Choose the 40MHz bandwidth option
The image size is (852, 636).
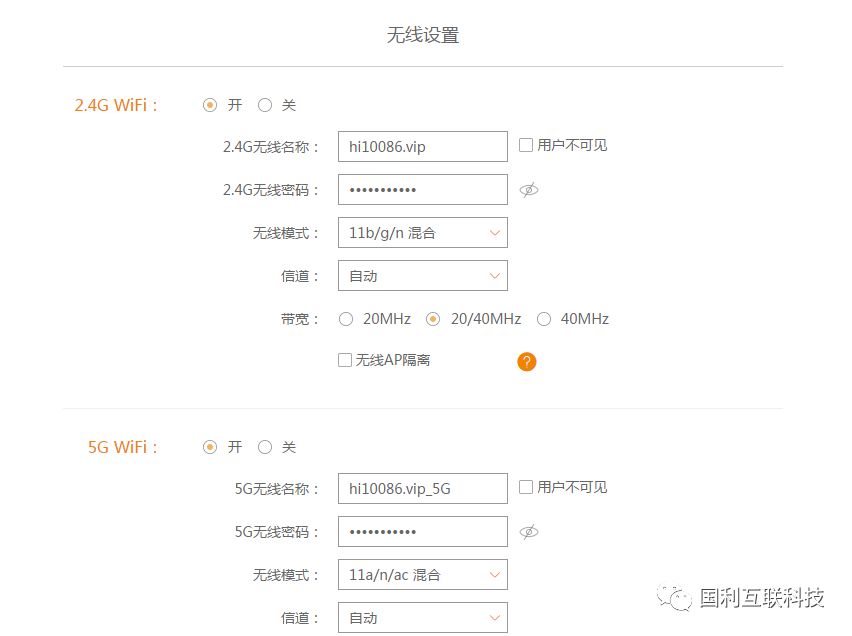pyautogui.click(x=544, y=318)
